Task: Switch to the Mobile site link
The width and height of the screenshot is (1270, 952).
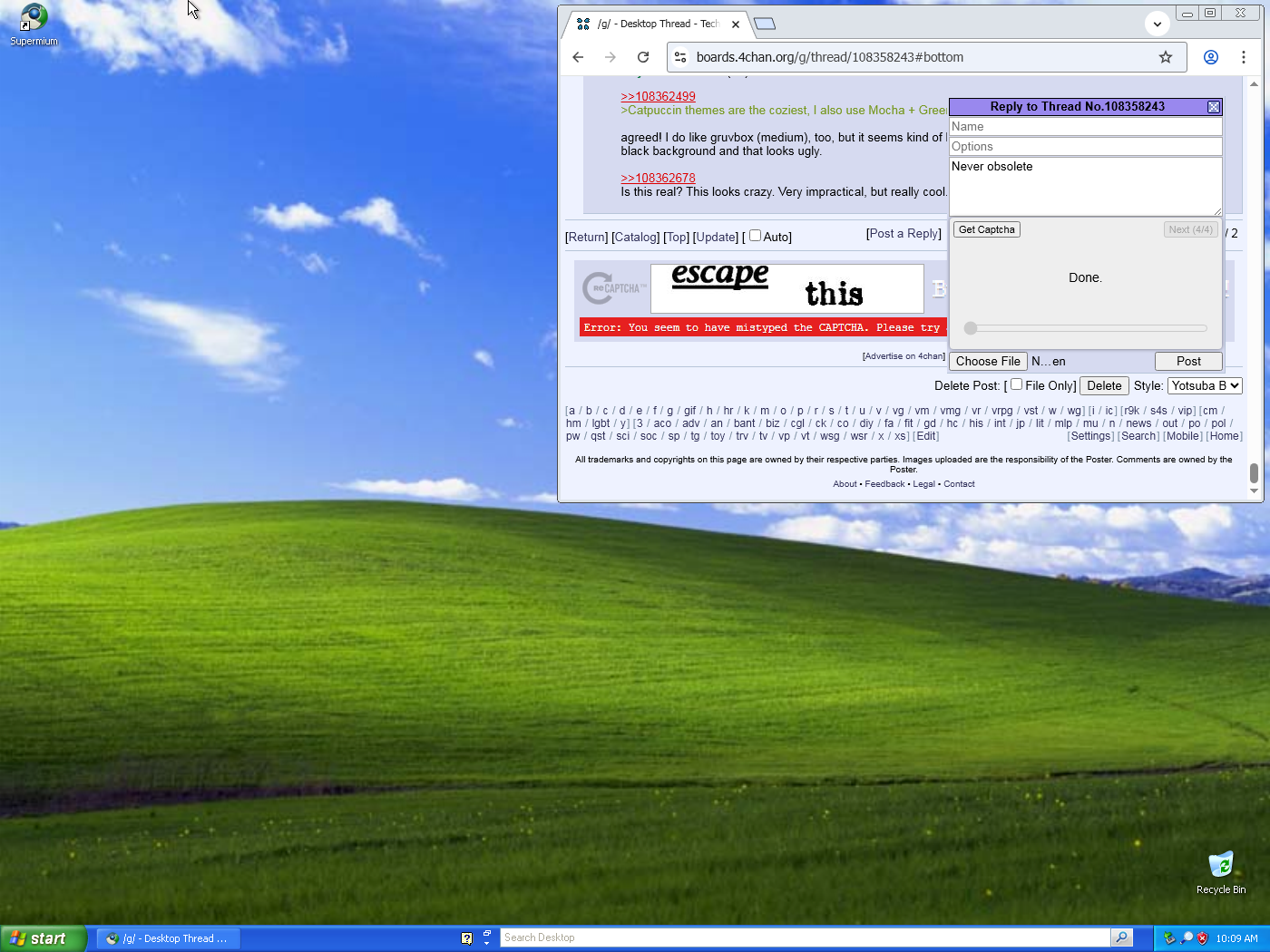Action: click(1183, 436)
